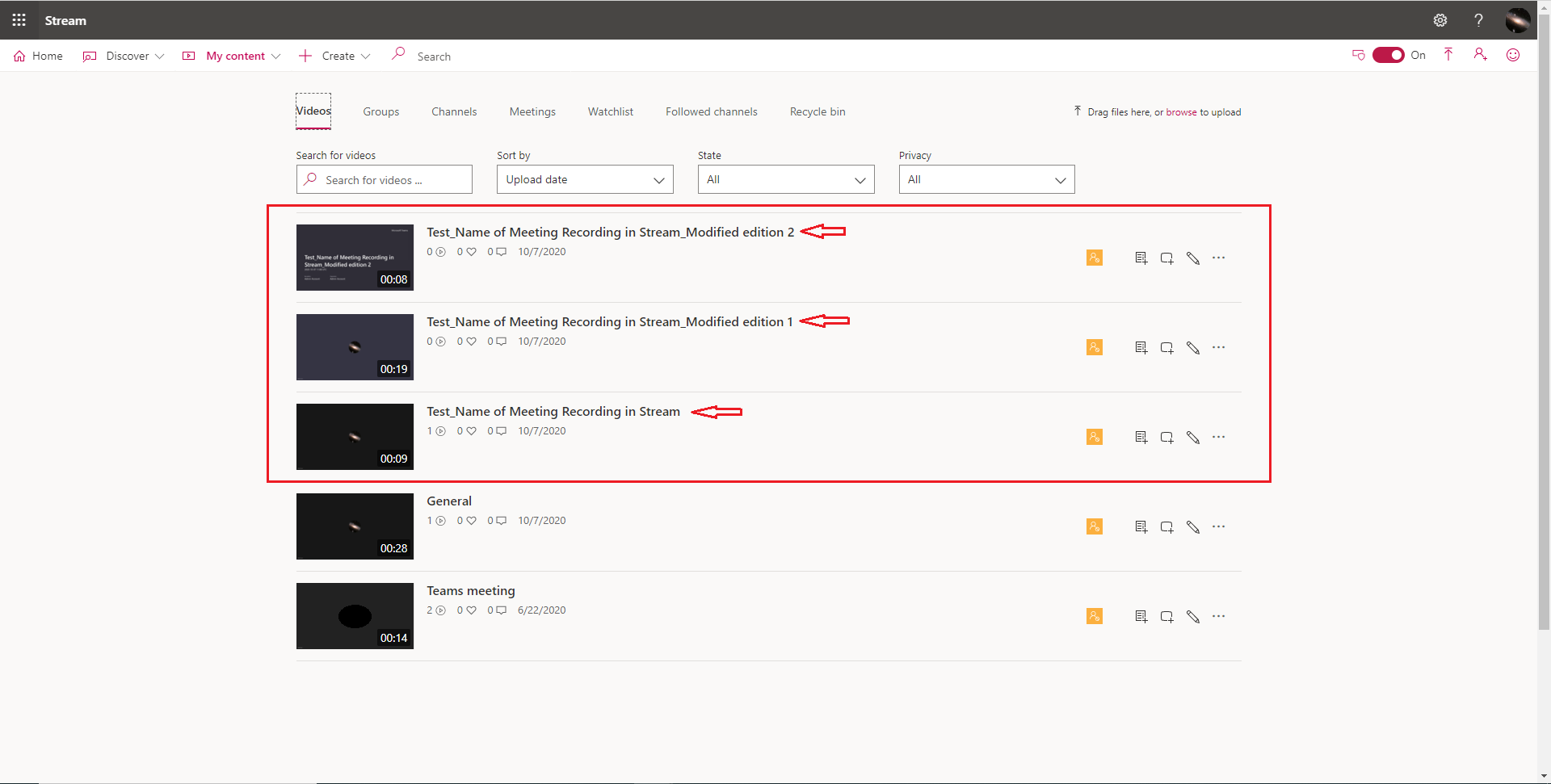Open the user profile avatar

[1517, 20]
